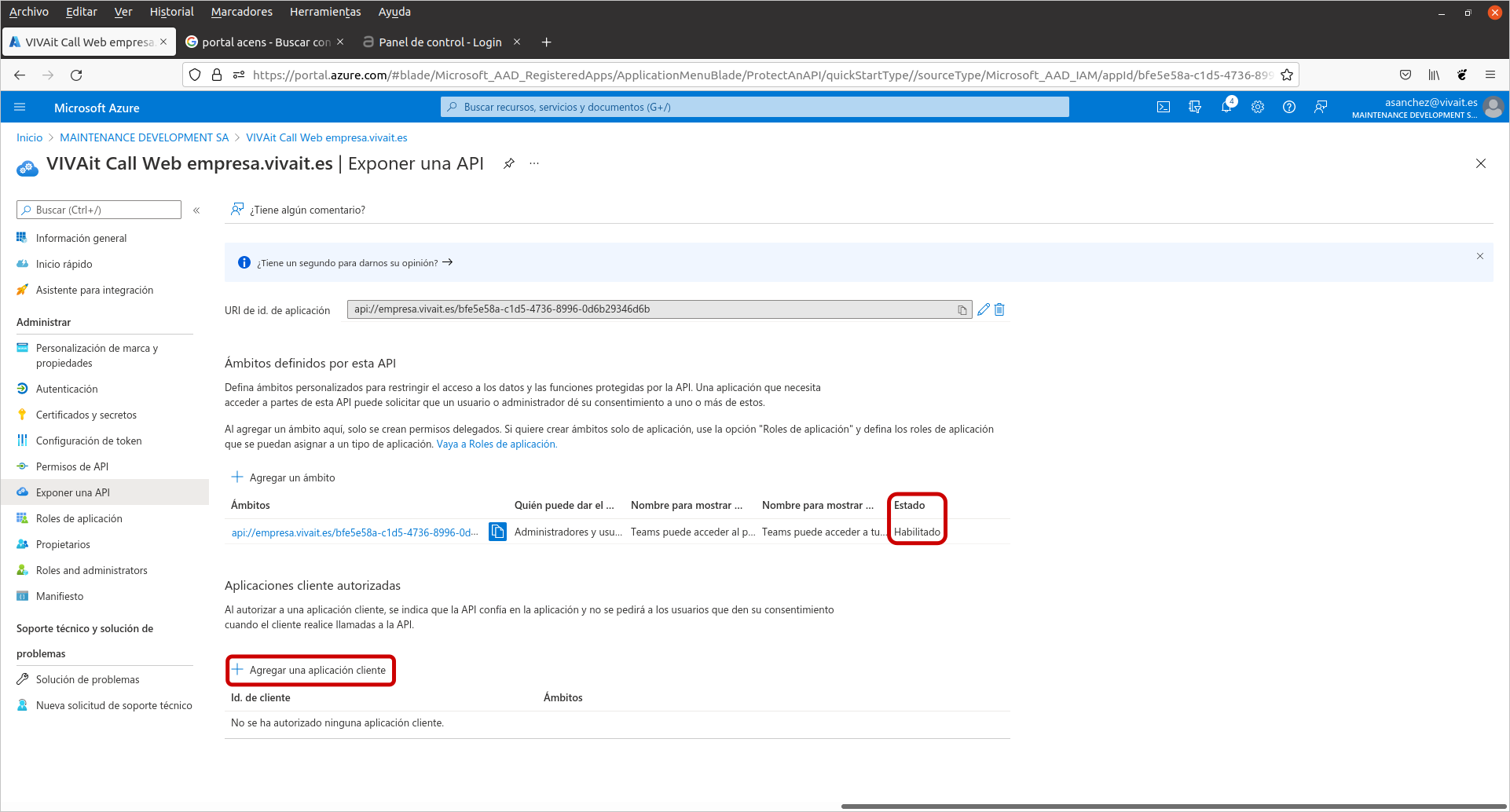Viewport: 1510px width, 812px height.
Task: Click the Azure resource search box
Action: tap(754, 108)
